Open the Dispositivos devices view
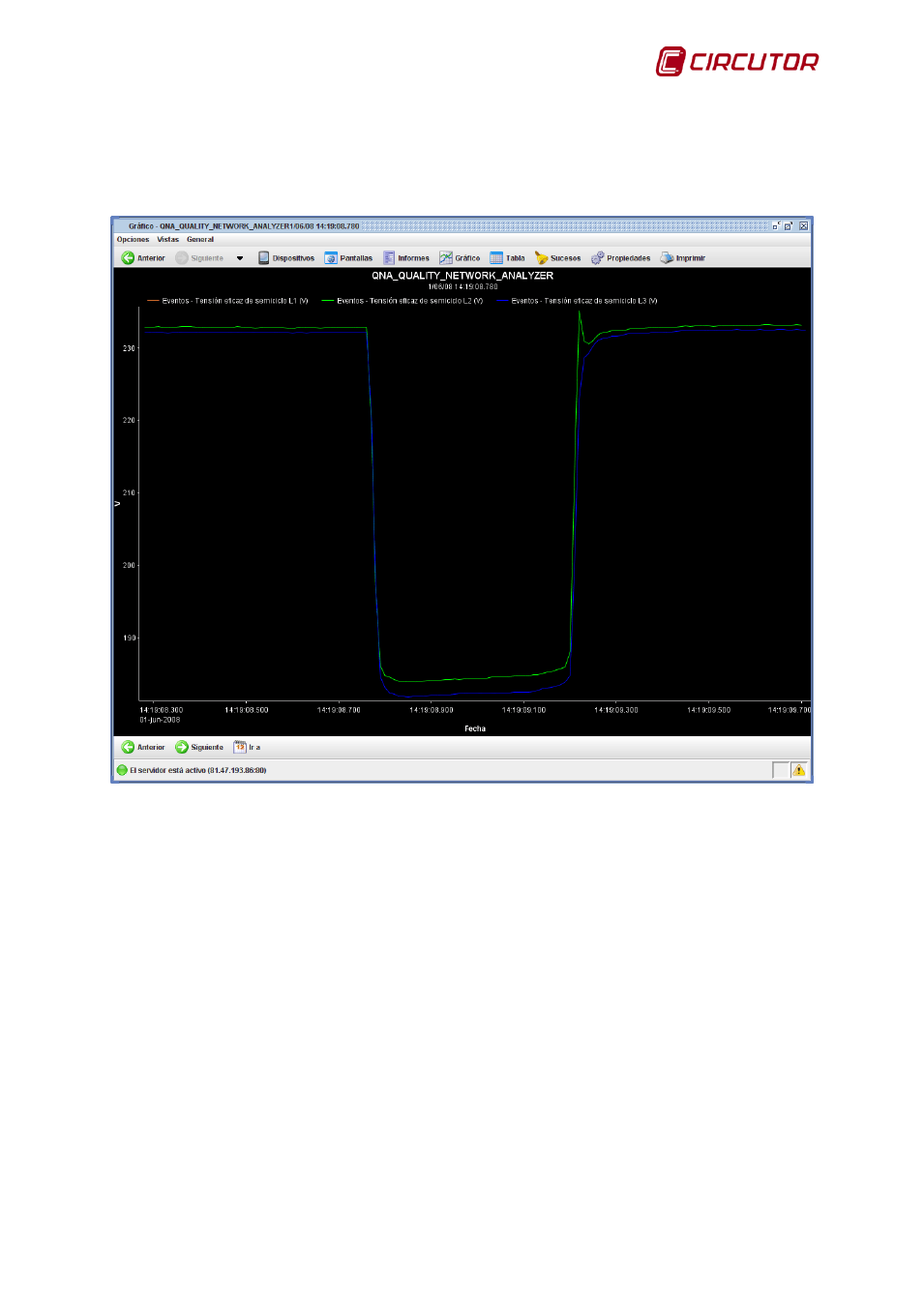The image size is (924, 1306). pos(286,258)
